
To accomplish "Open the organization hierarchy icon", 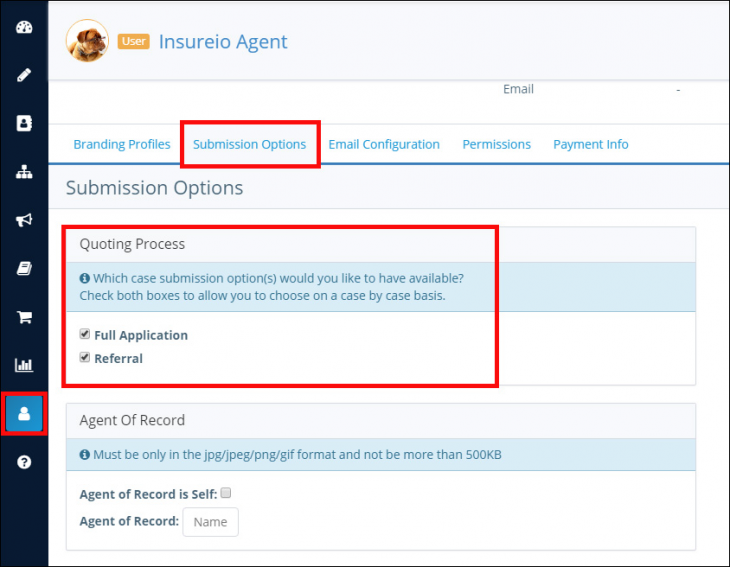I will [24, 172].
